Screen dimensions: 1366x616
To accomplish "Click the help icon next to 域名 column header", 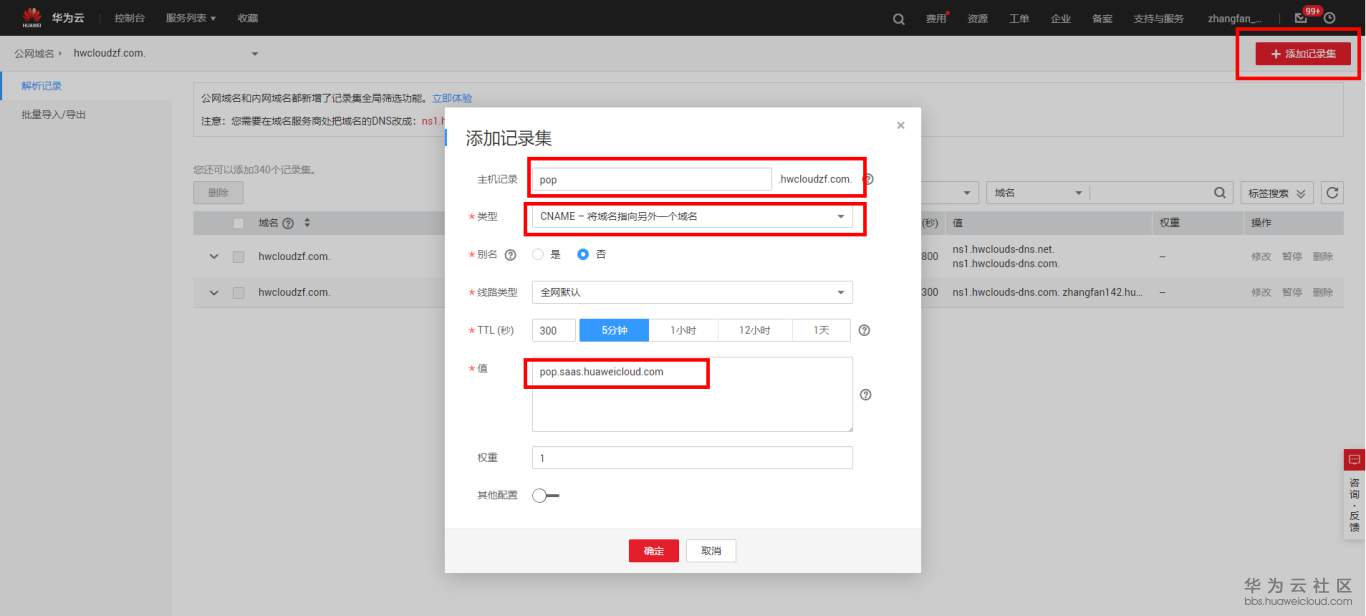I will point(288,223).
